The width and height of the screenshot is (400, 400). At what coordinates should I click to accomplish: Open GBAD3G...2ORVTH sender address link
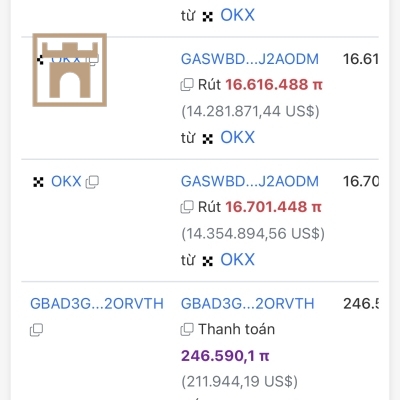pyautogui.click(x=97, y=304)
